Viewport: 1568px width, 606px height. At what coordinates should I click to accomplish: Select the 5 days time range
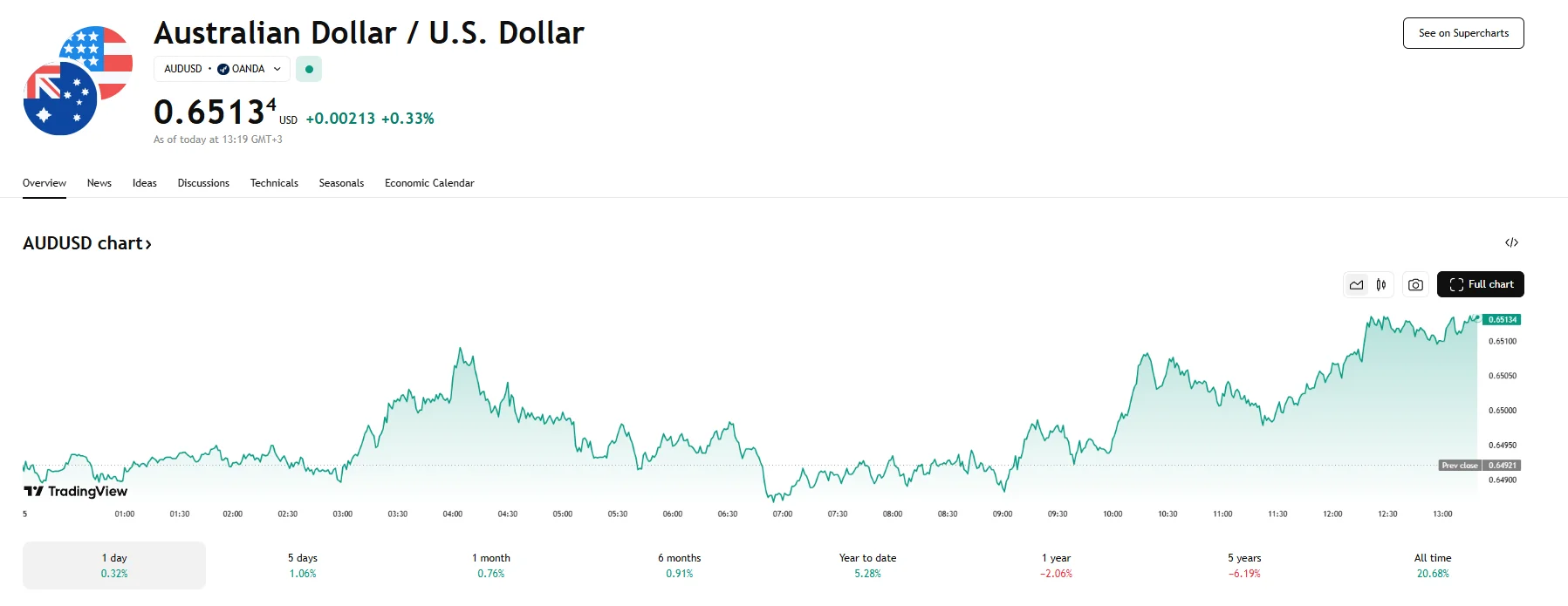pyautogui.click(x=303, y=565)
